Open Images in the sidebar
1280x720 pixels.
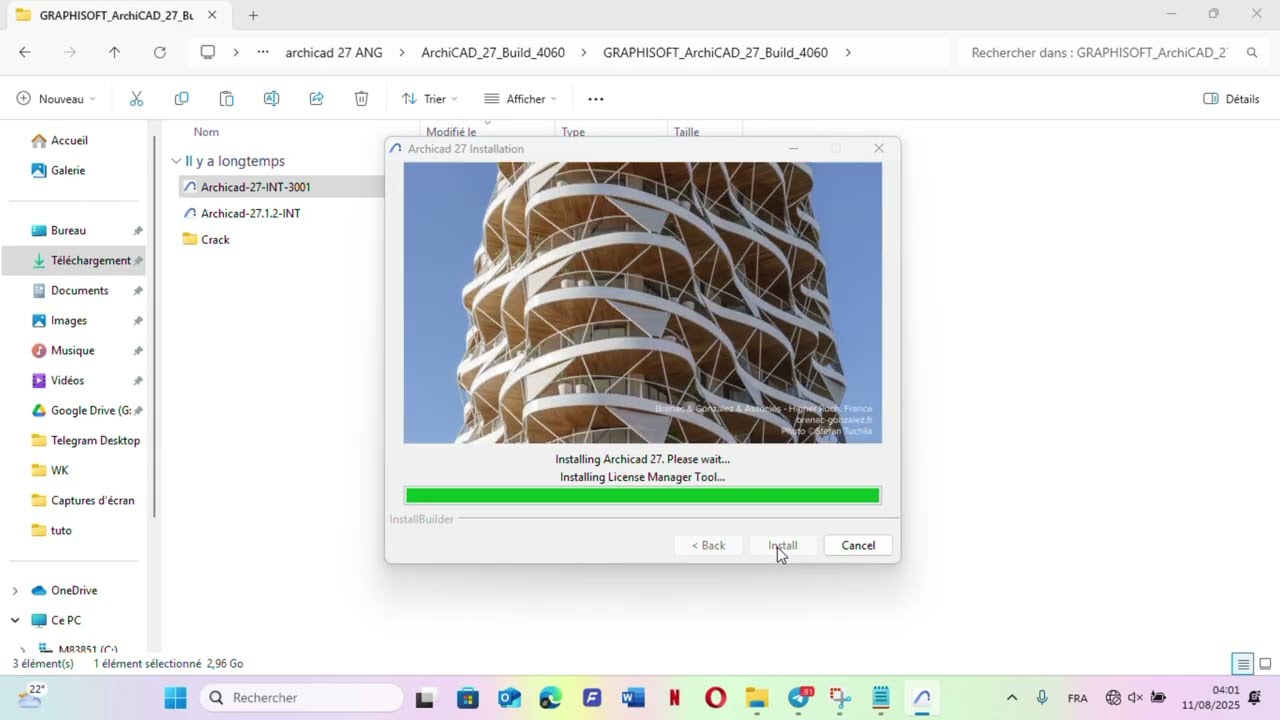click(x=68, y=320)
